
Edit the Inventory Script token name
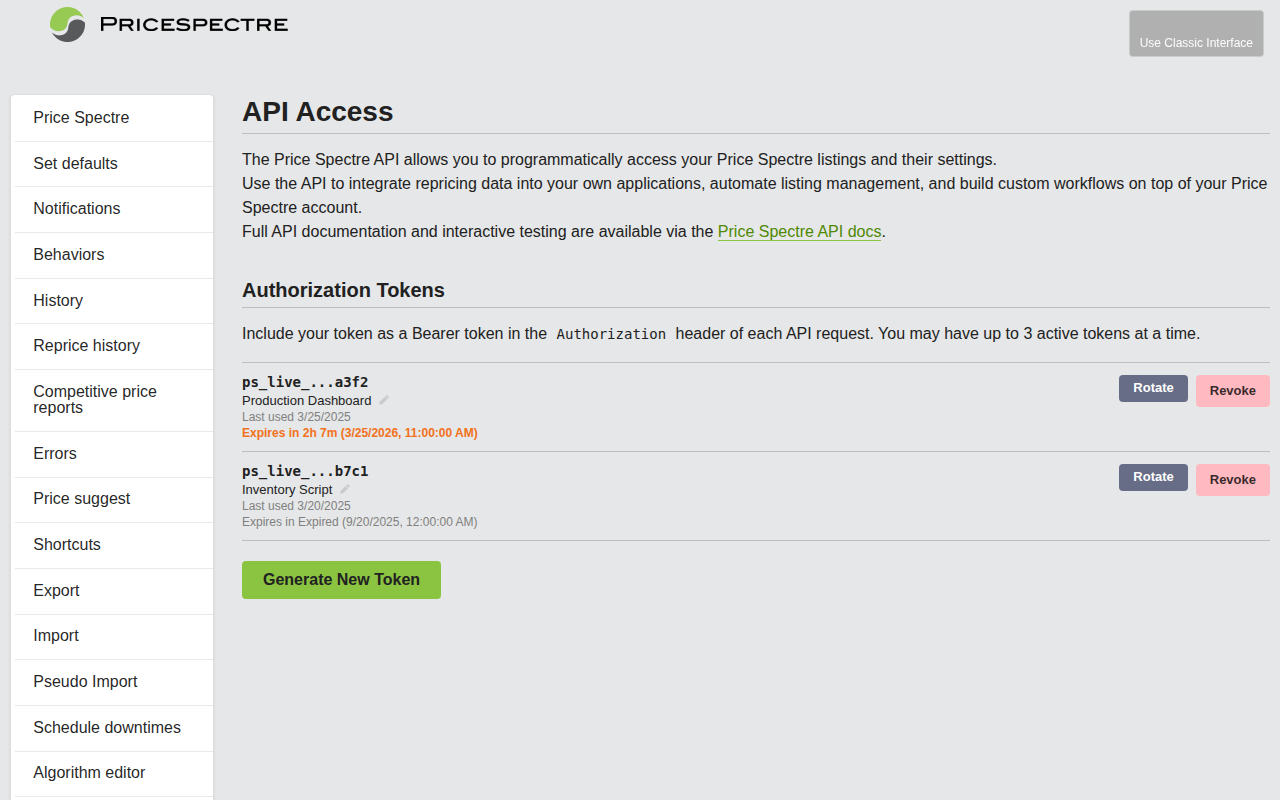(344, 489)
